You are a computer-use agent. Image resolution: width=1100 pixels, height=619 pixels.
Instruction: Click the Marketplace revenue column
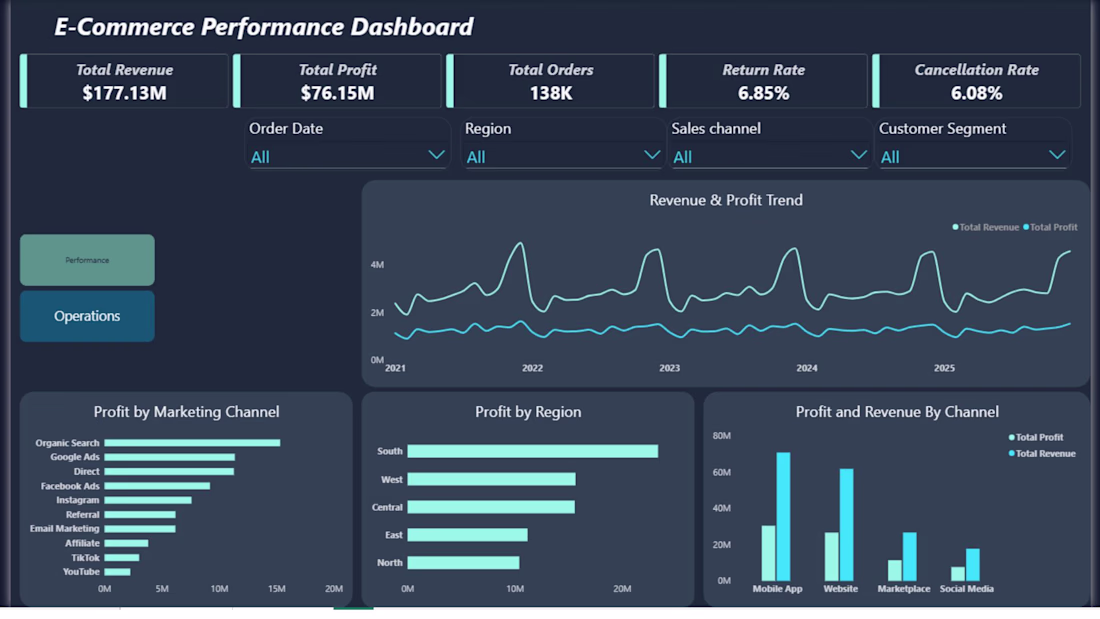tap(910, 557)
